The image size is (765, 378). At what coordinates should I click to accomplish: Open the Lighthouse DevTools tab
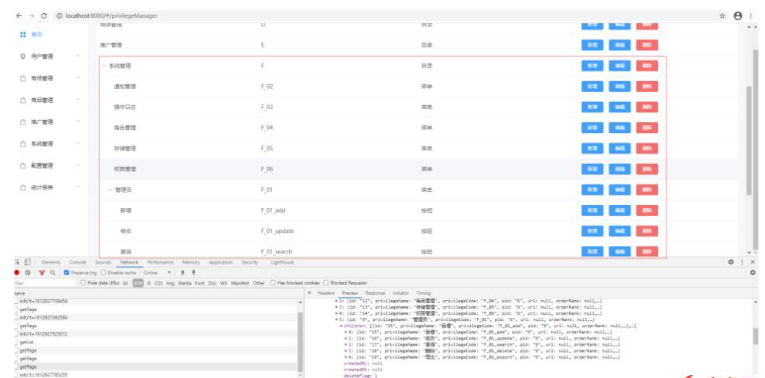[x=282, y=262]
